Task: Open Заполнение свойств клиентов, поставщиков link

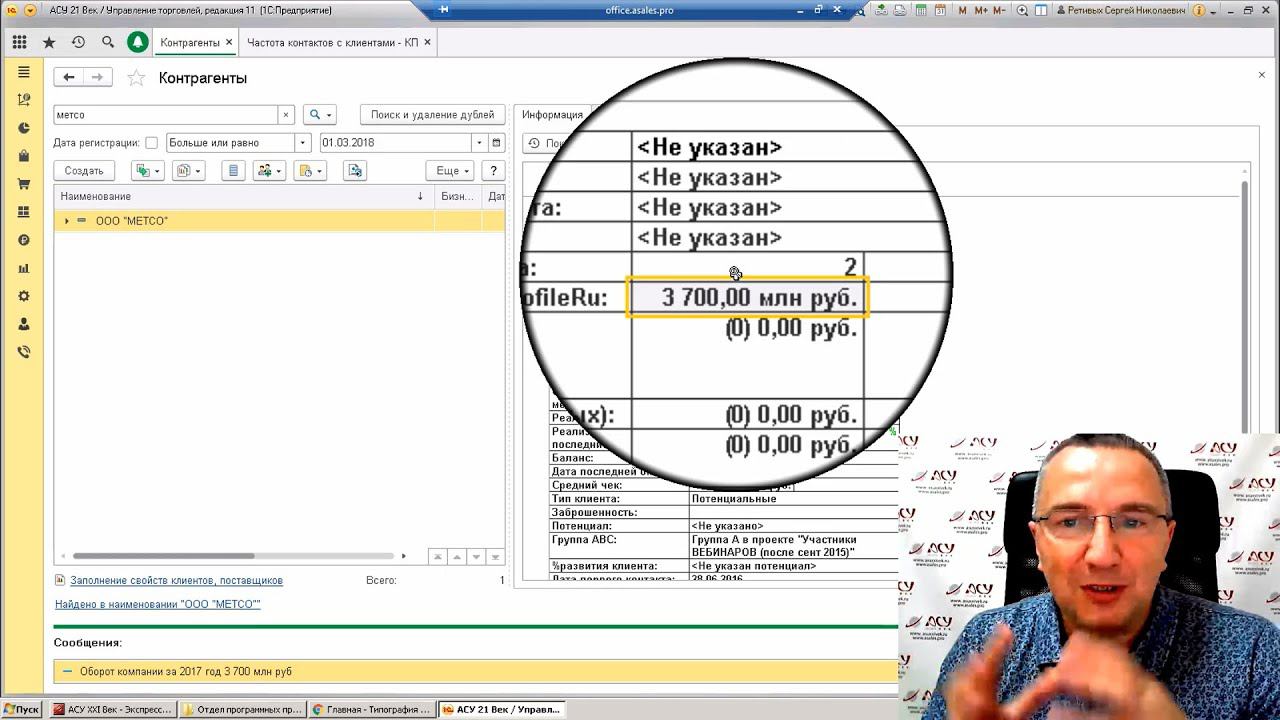Action: (176, 580)
